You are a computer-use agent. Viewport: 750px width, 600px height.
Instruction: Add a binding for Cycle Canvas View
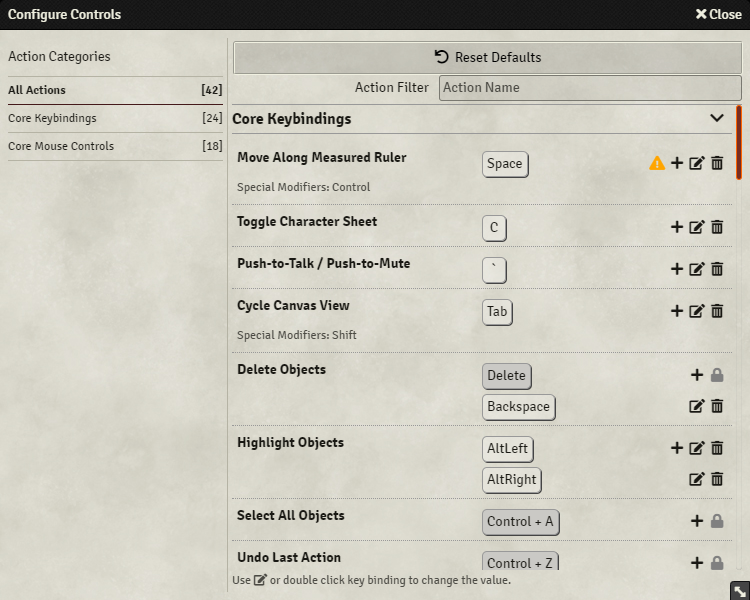pos(677,311)
